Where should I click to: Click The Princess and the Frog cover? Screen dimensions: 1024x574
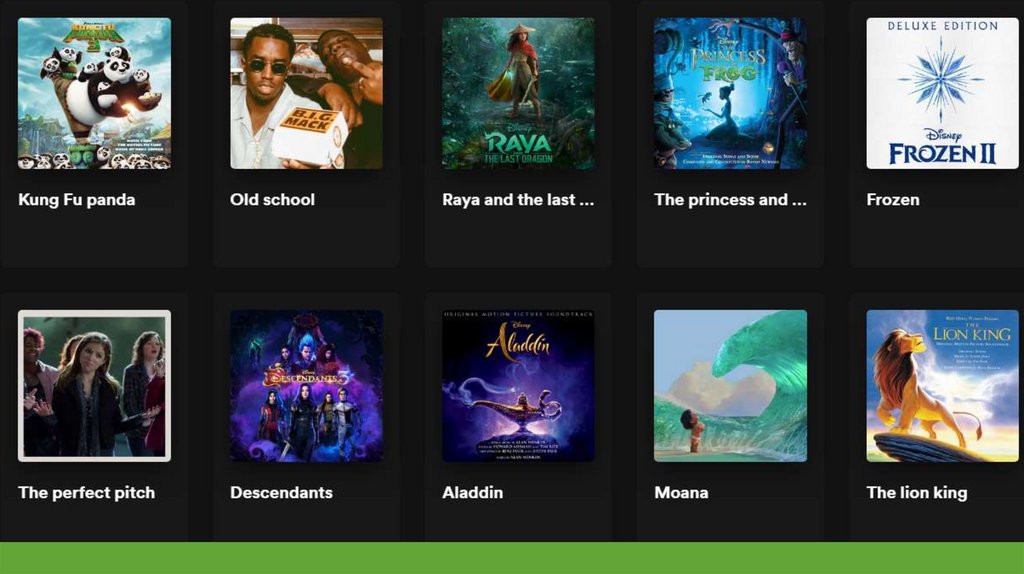730,93
